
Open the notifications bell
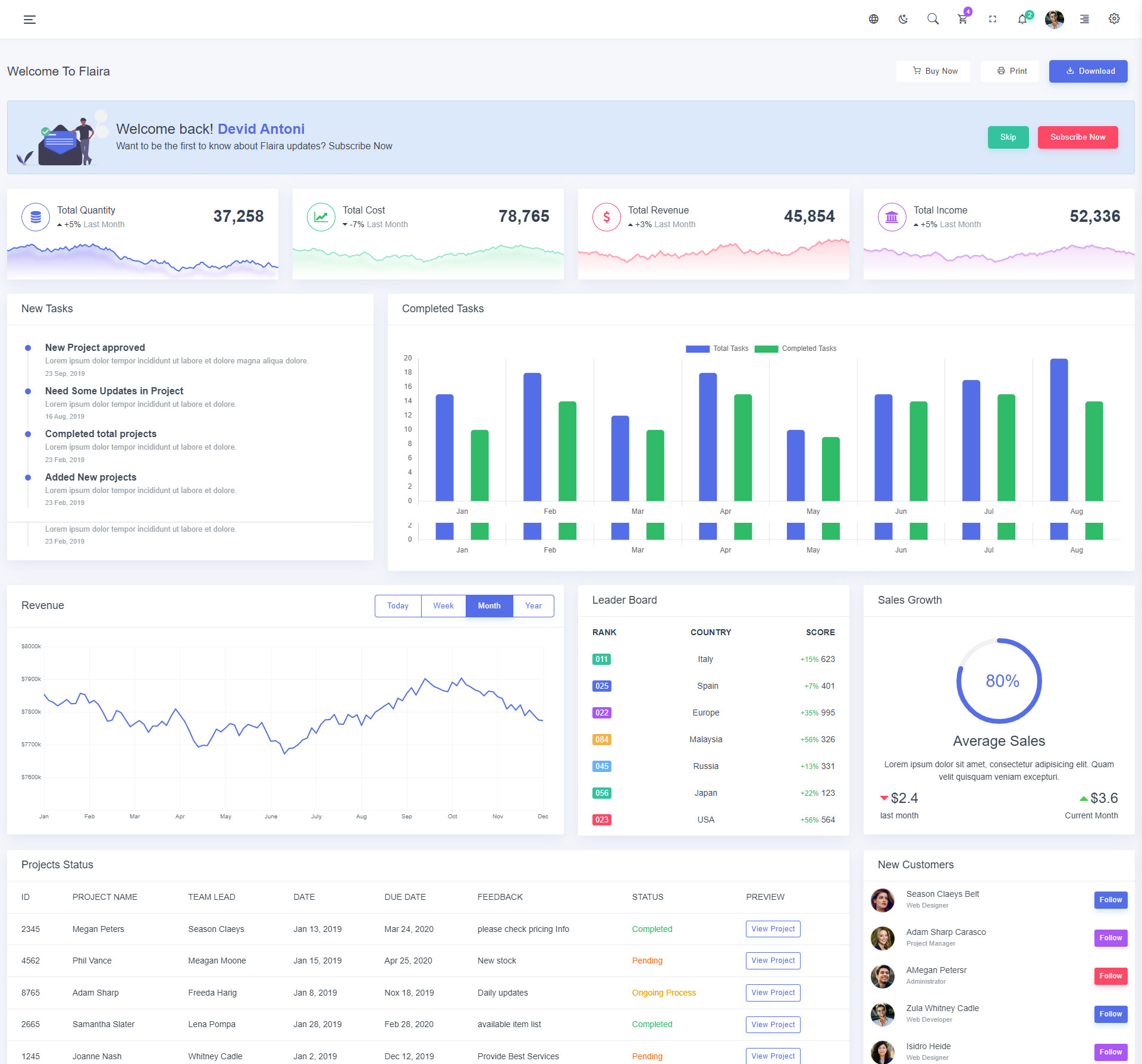point(1022,19)
